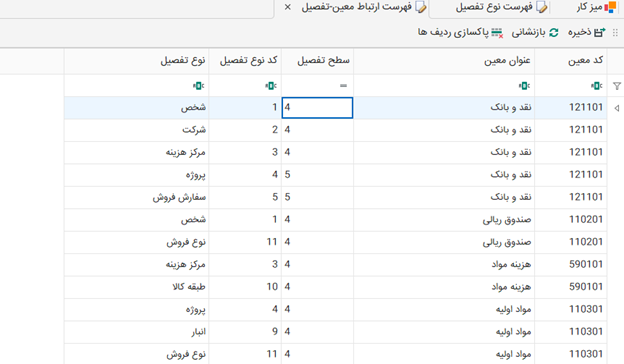This screenshot has width=624, height=364.
Task: Click مرکز هزینه cell in نقد و بانک row
Action: 136,152
